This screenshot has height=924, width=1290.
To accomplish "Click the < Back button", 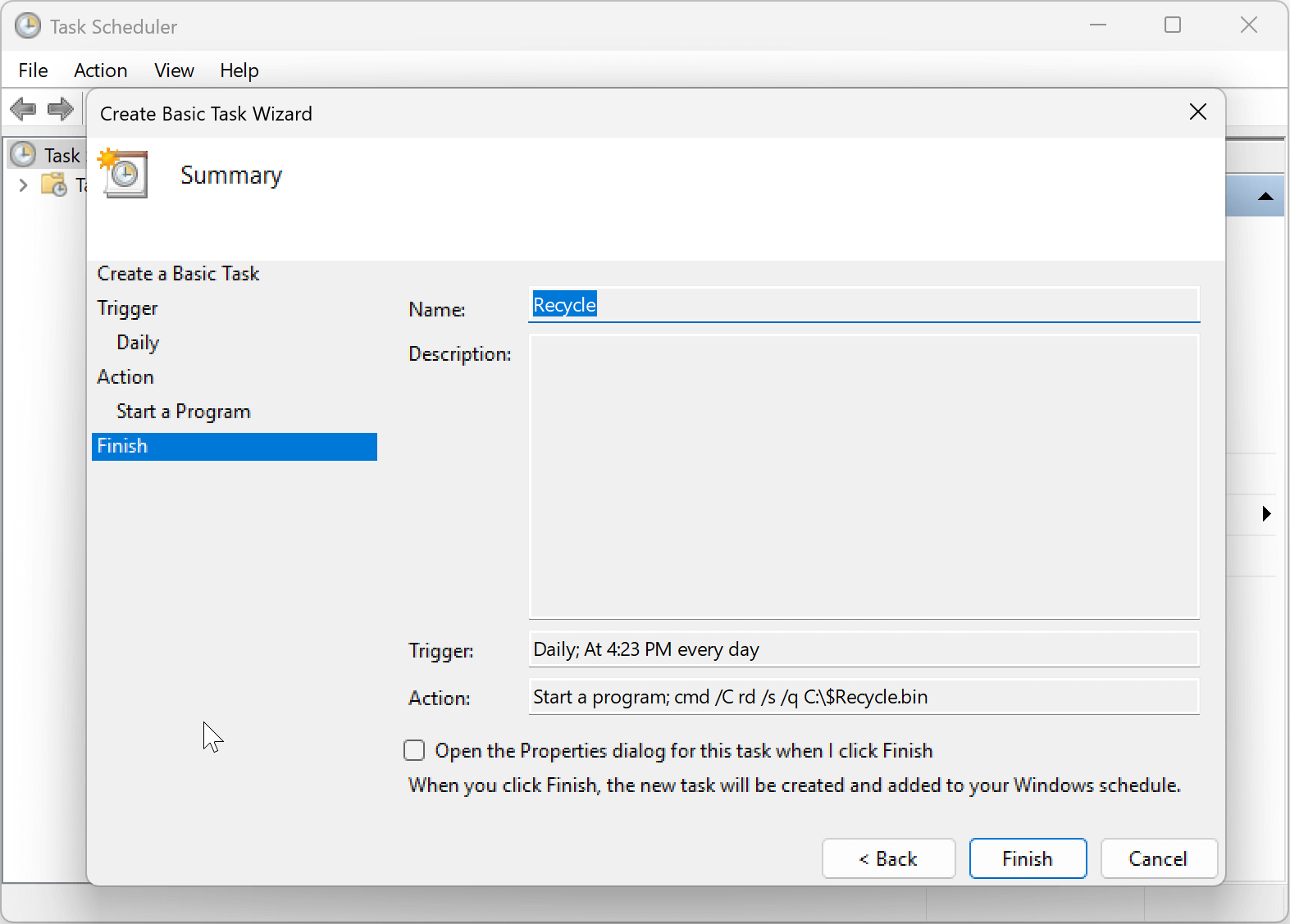I will pyautogui.click(x=888, y=858).
